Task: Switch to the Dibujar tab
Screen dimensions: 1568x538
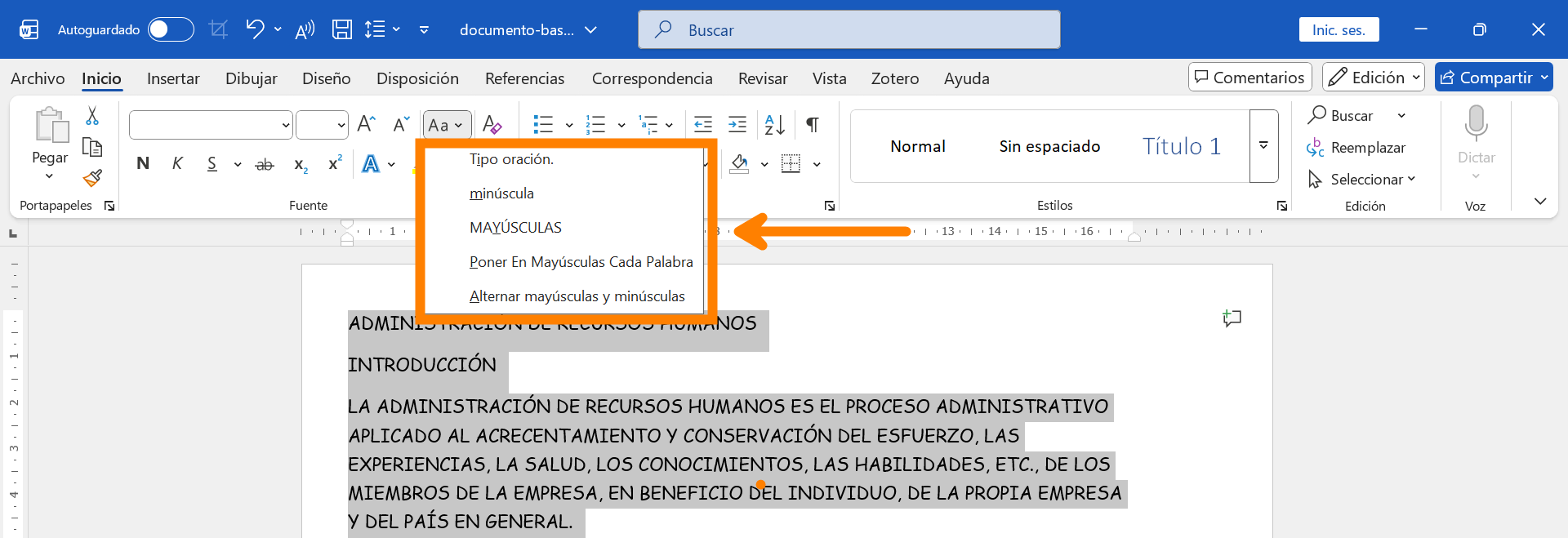Action: (x=251, y=78)
